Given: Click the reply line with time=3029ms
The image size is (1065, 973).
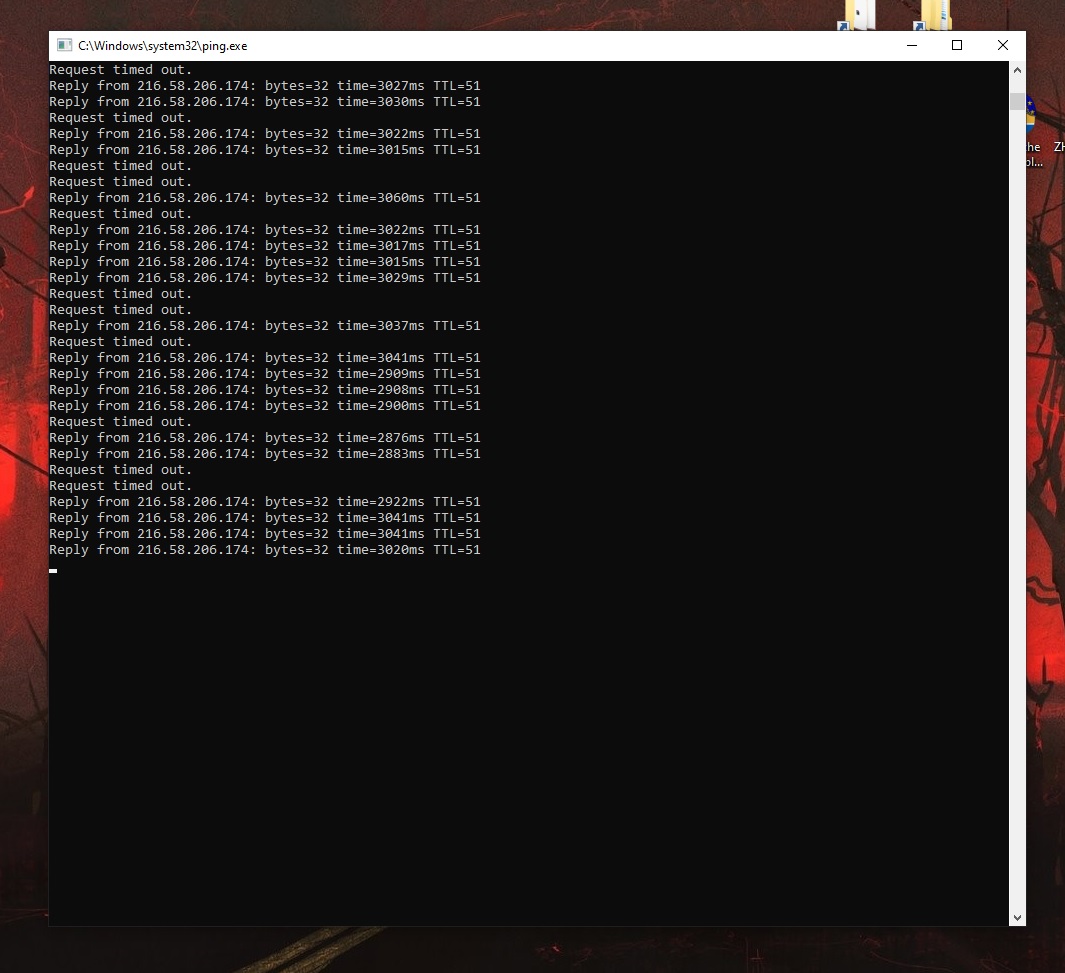Looking at the screenshot, I should (265, 278).
